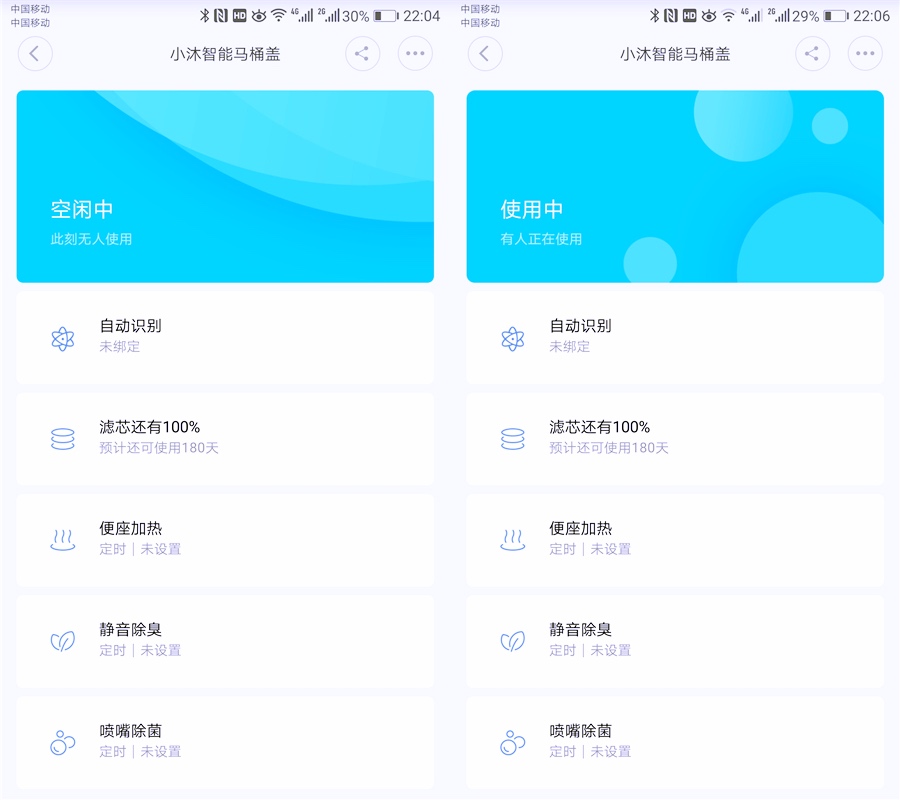Open the share icon in the title bar

pos(362,54)
